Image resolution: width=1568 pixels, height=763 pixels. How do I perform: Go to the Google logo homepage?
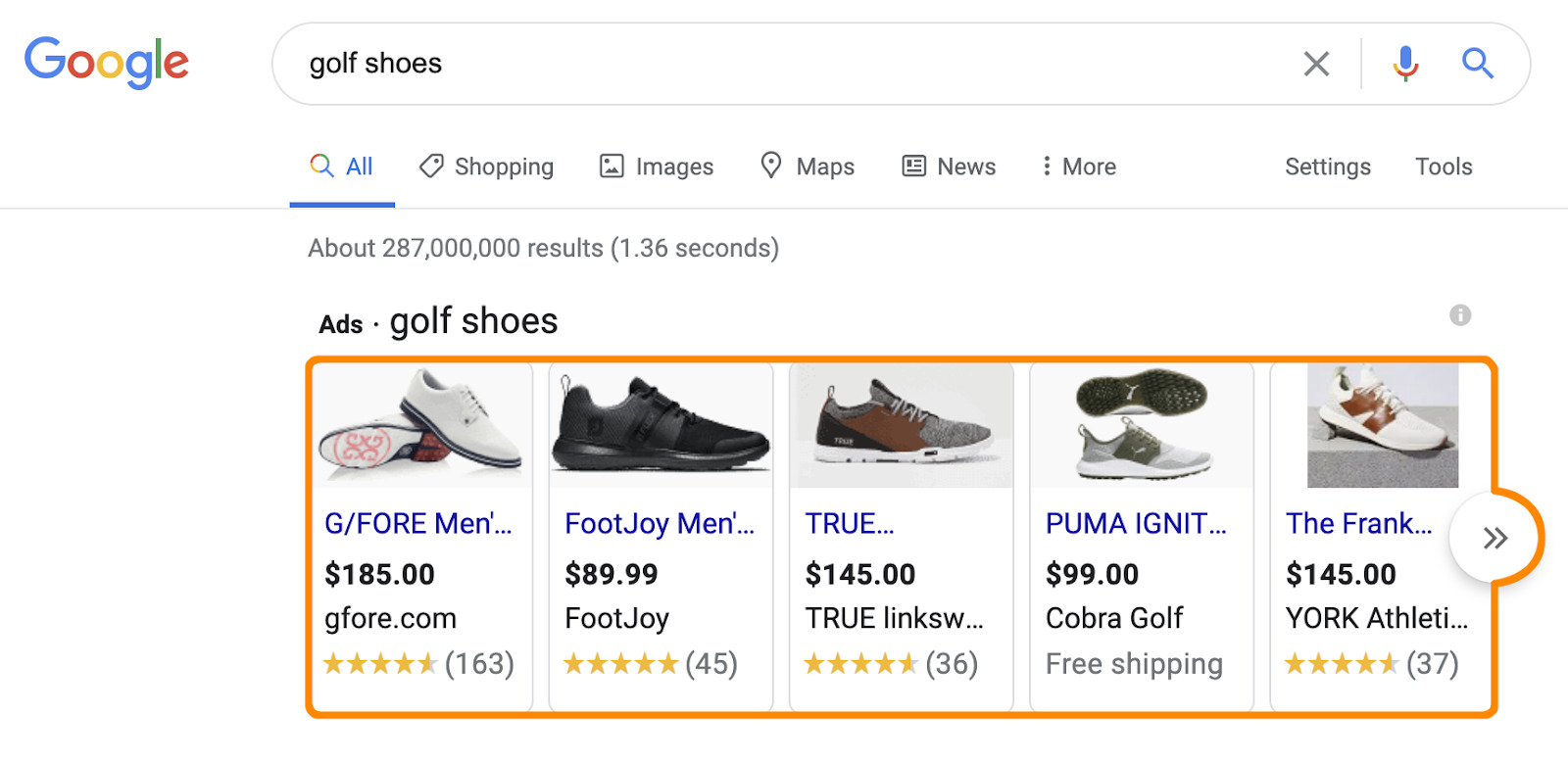pos(106,62)
